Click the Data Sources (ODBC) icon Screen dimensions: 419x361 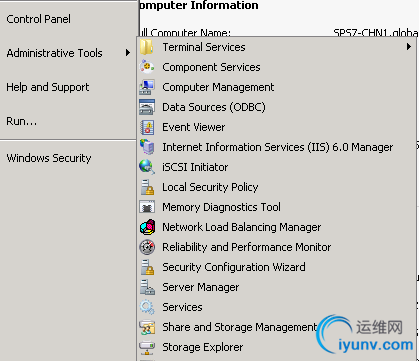coord(147,107)
